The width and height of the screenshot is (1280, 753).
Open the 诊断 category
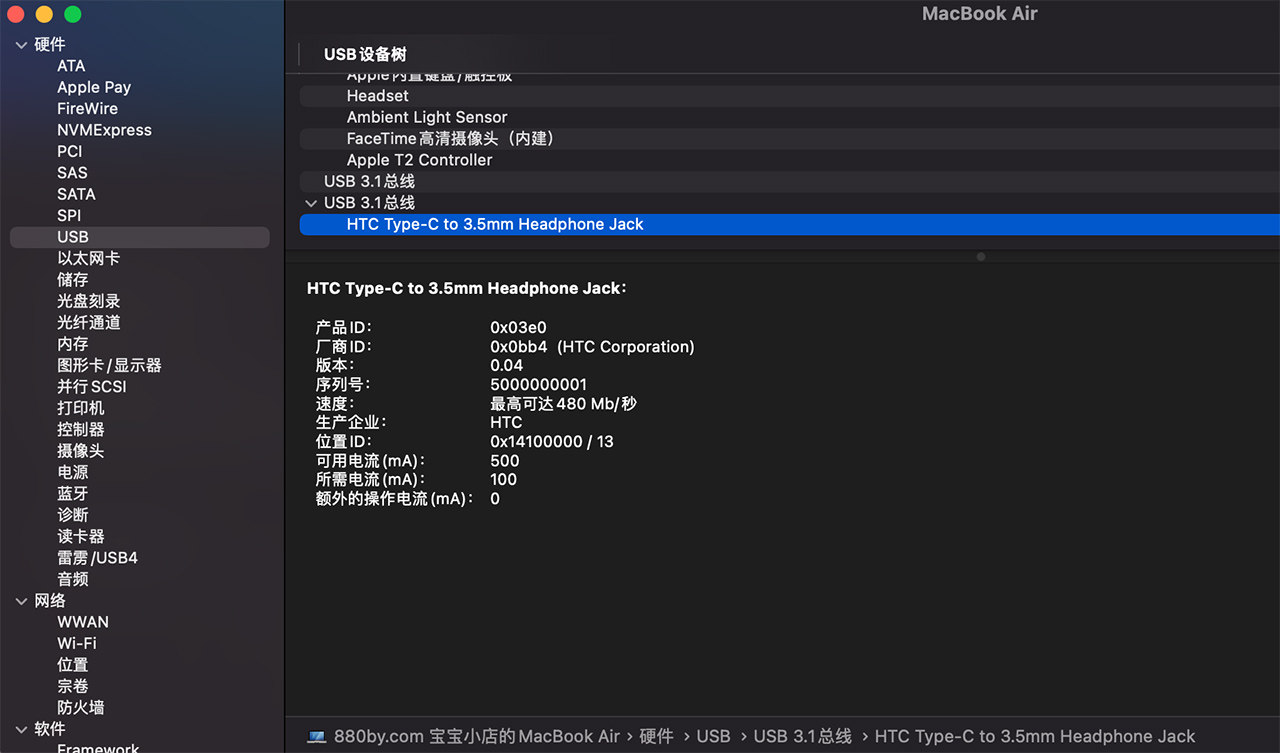click(73, 515)
